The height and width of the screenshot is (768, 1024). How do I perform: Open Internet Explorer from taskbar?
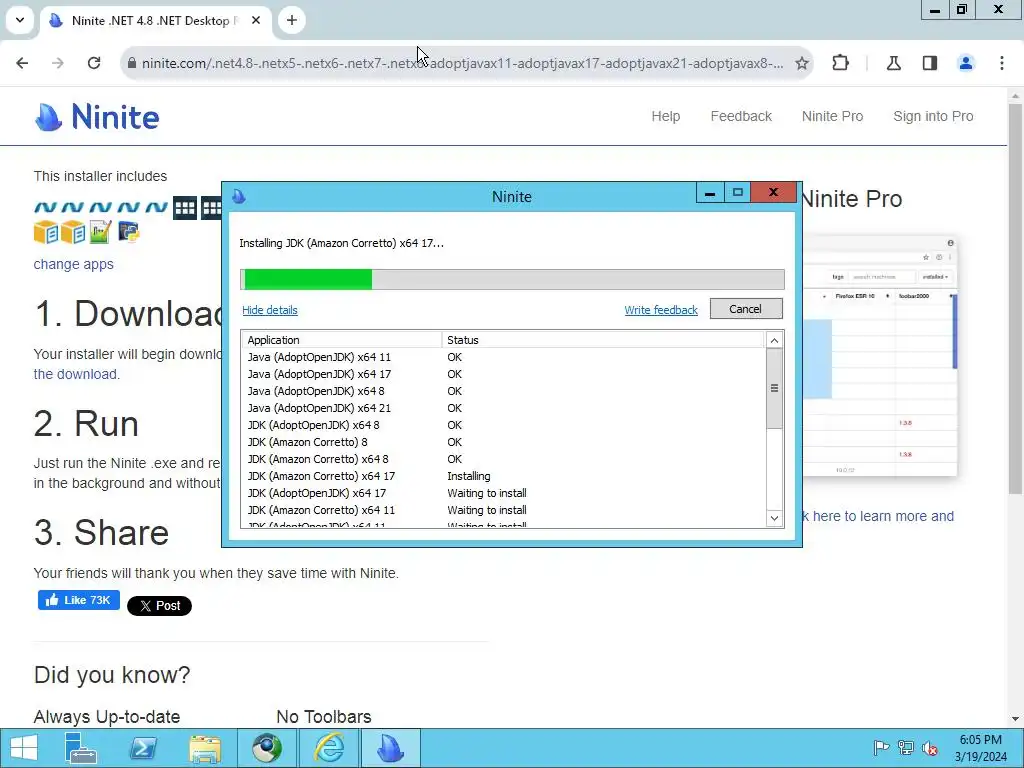pyautogui.click(x=329, y=748)
